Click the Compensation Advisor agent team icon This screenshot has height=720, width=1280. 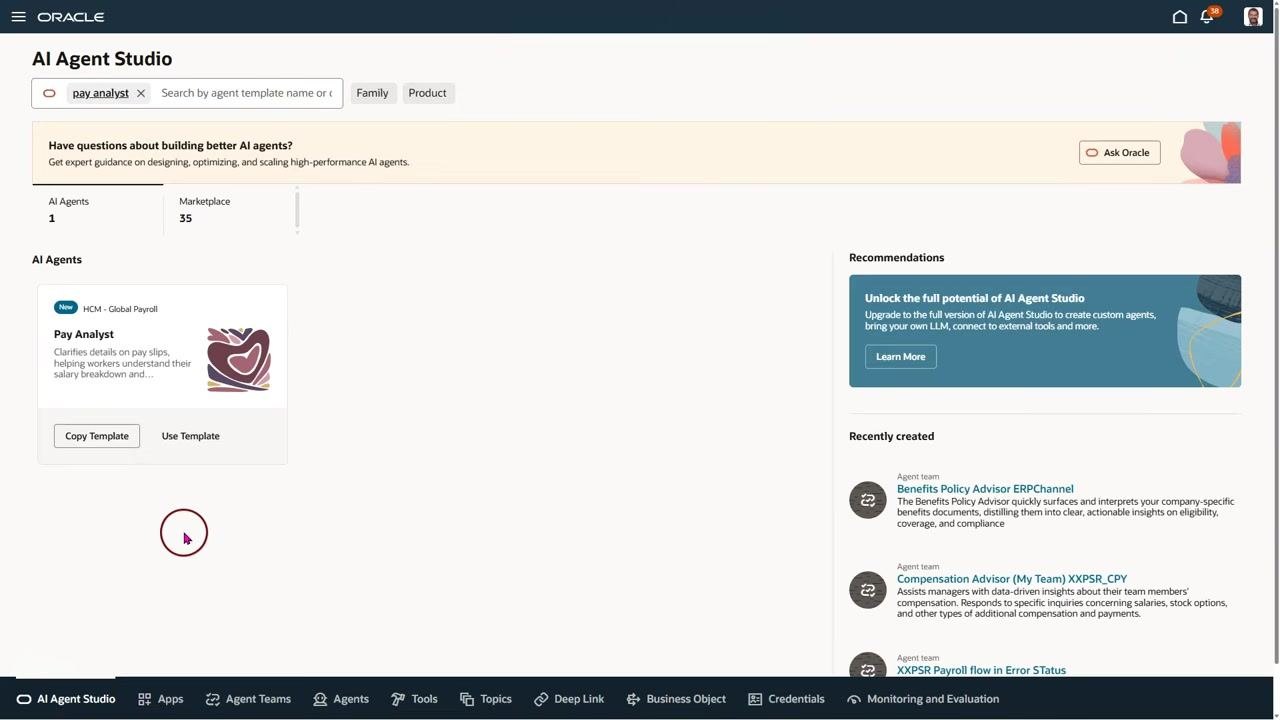(x=868, y=590)
